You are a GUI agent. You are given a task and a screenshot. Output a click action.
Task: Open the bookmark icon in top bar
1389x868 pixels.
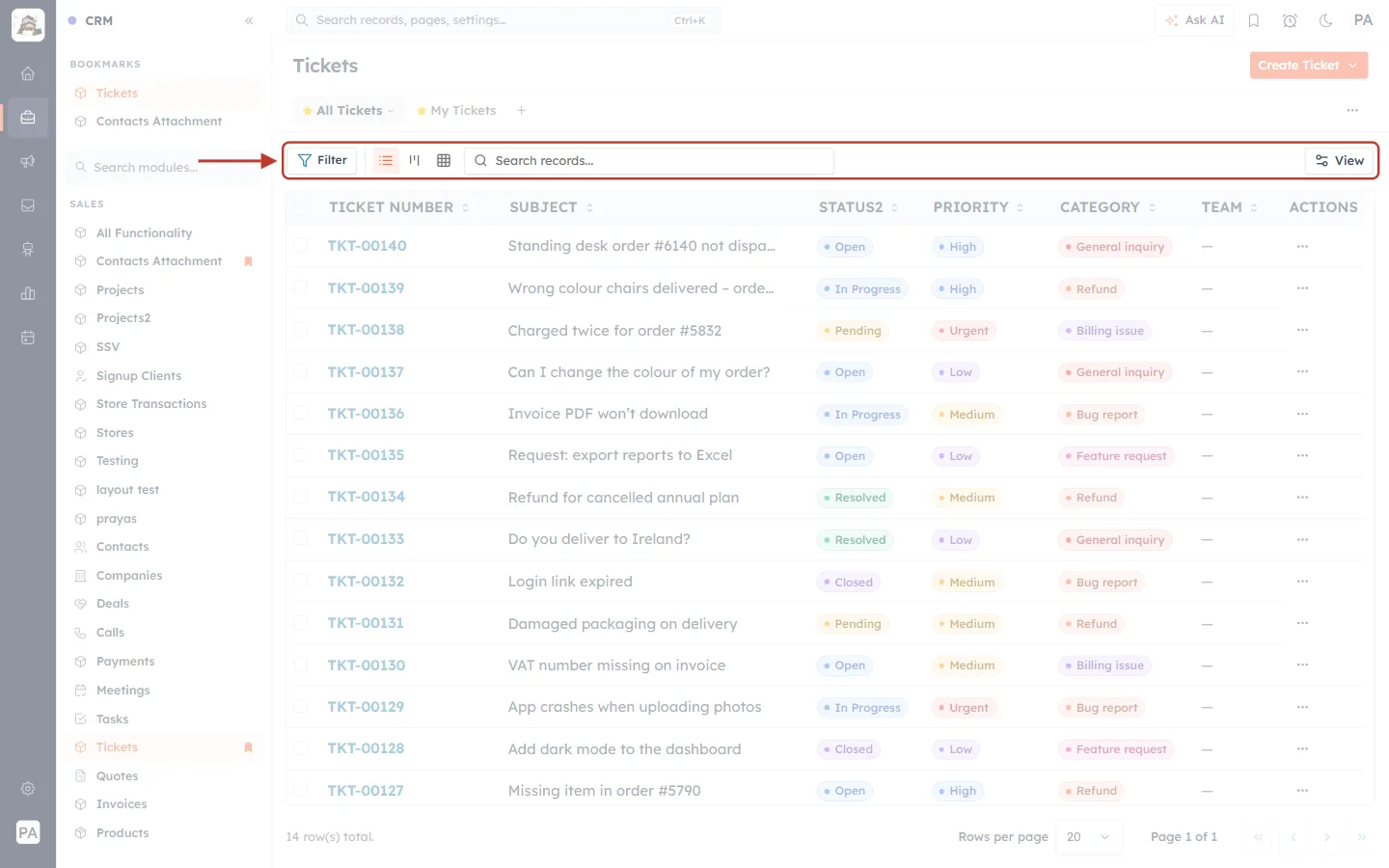point(1254,20)
